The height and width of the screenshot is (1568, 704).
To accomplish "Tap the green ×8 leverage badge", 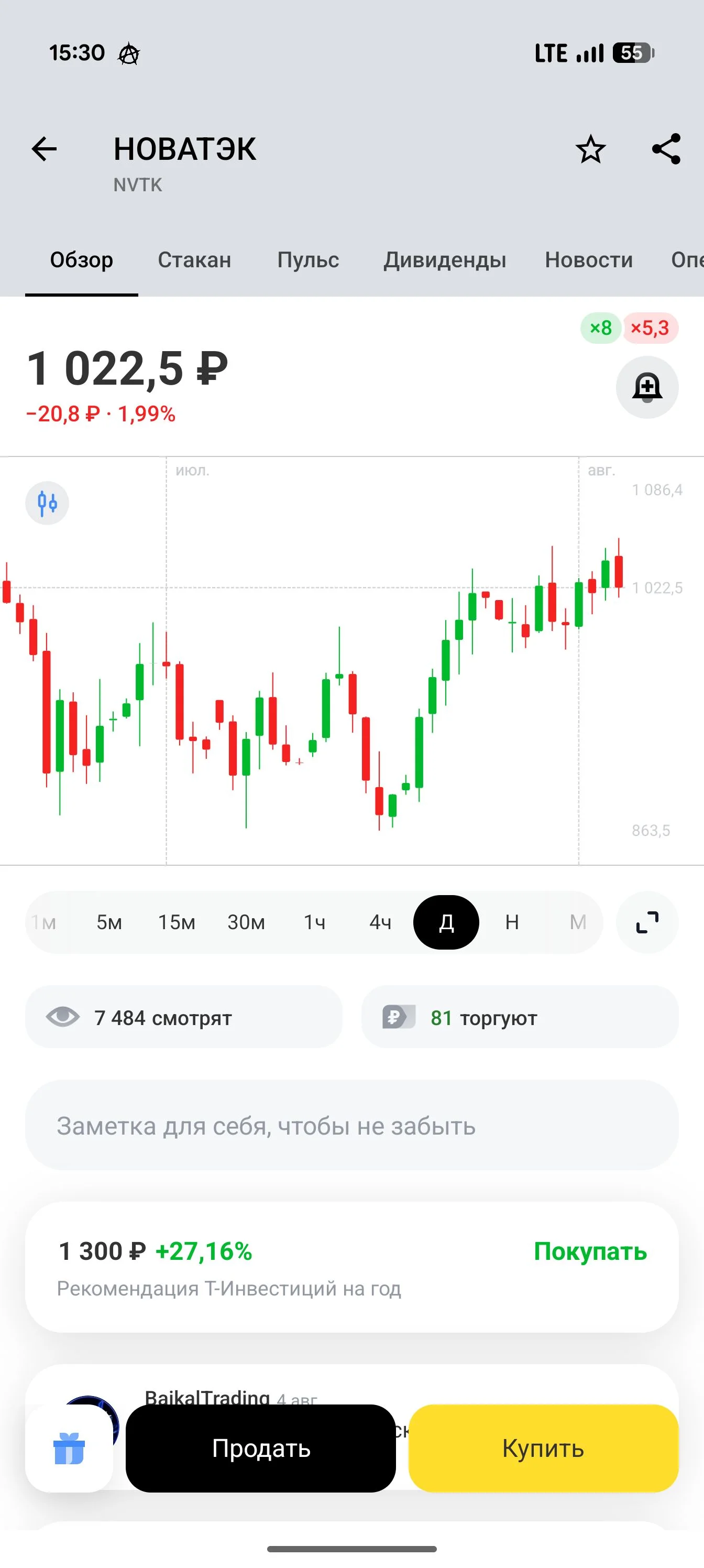I will click(601, 328).
